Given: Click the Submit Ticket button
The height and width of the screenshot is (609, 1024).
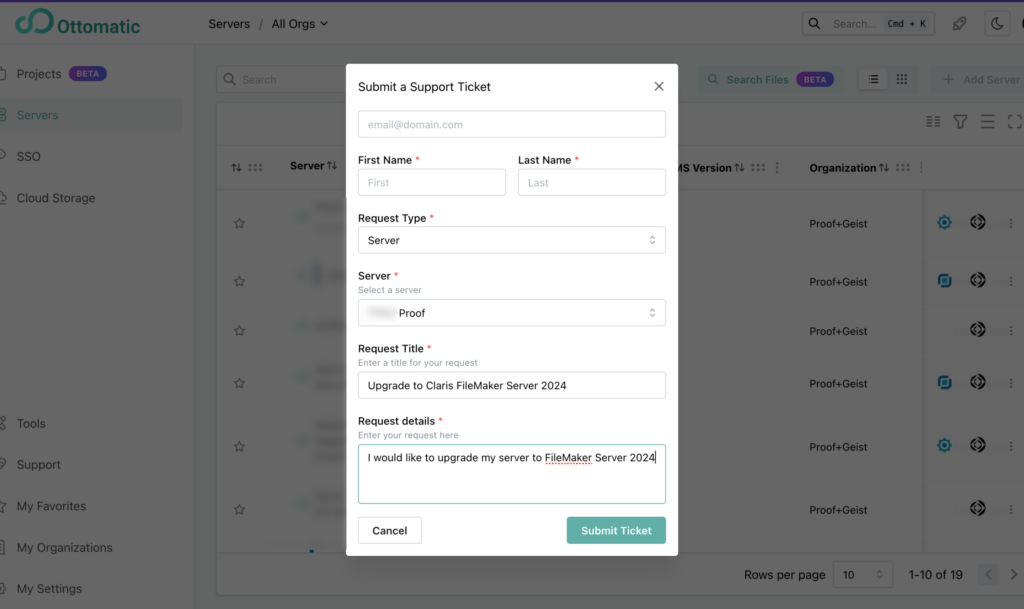Looking at the screenshot, I should click(616, 531).
